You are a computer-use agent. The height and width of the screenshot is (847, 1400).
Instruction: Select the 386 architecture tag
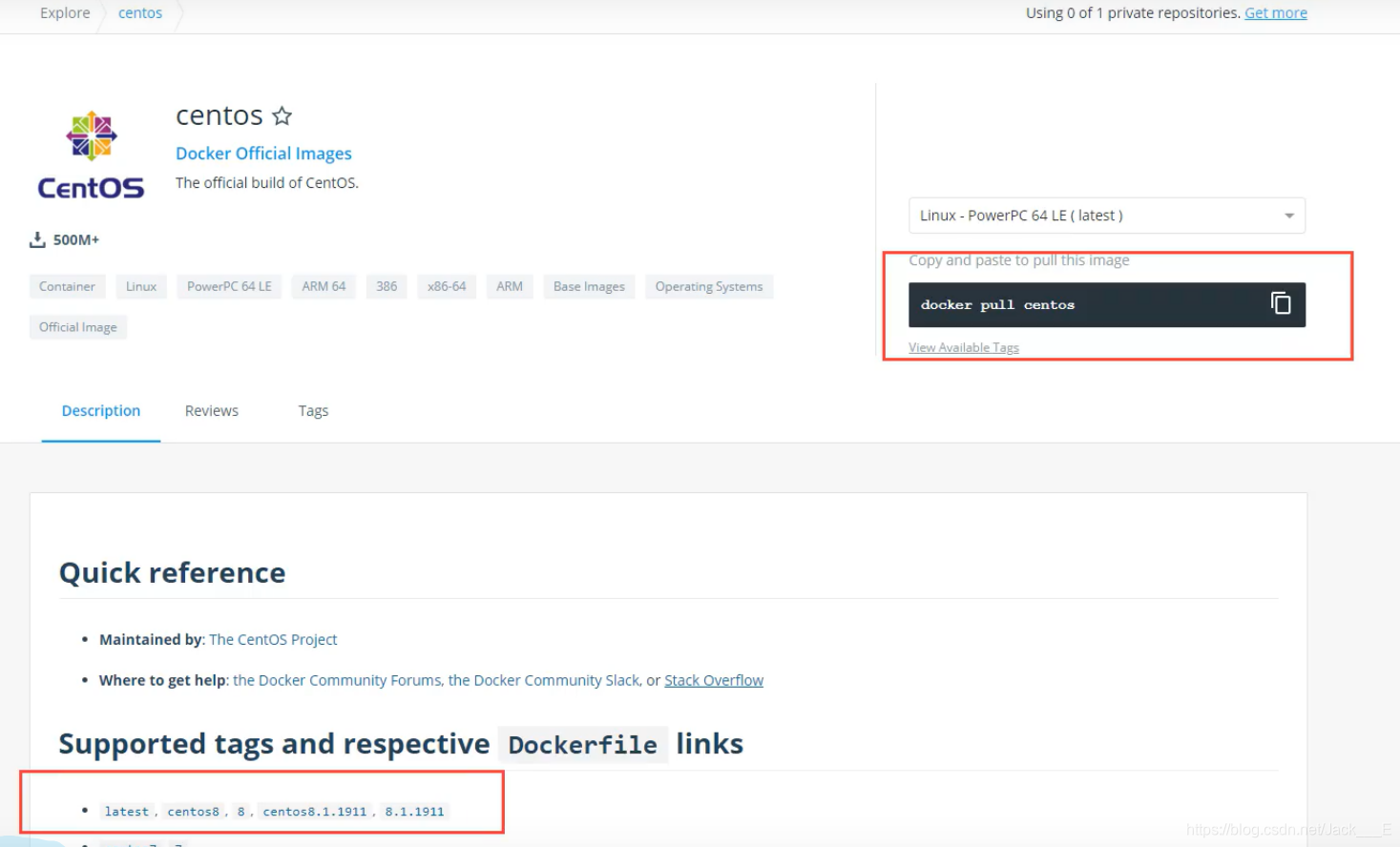point(387,286)
